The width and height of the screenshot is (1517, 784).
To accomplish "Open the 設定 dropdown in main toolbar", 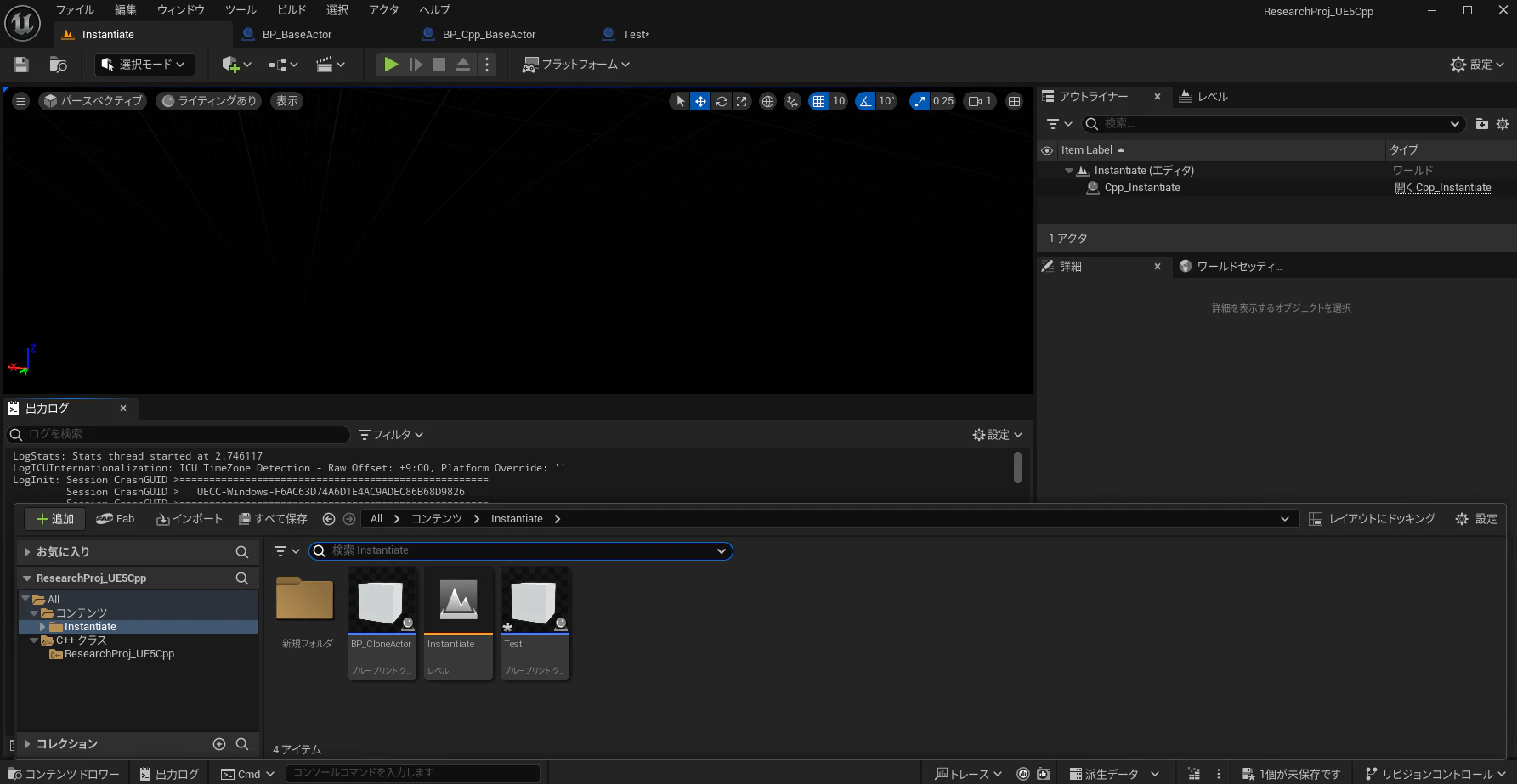I will tap(1477, 65).
